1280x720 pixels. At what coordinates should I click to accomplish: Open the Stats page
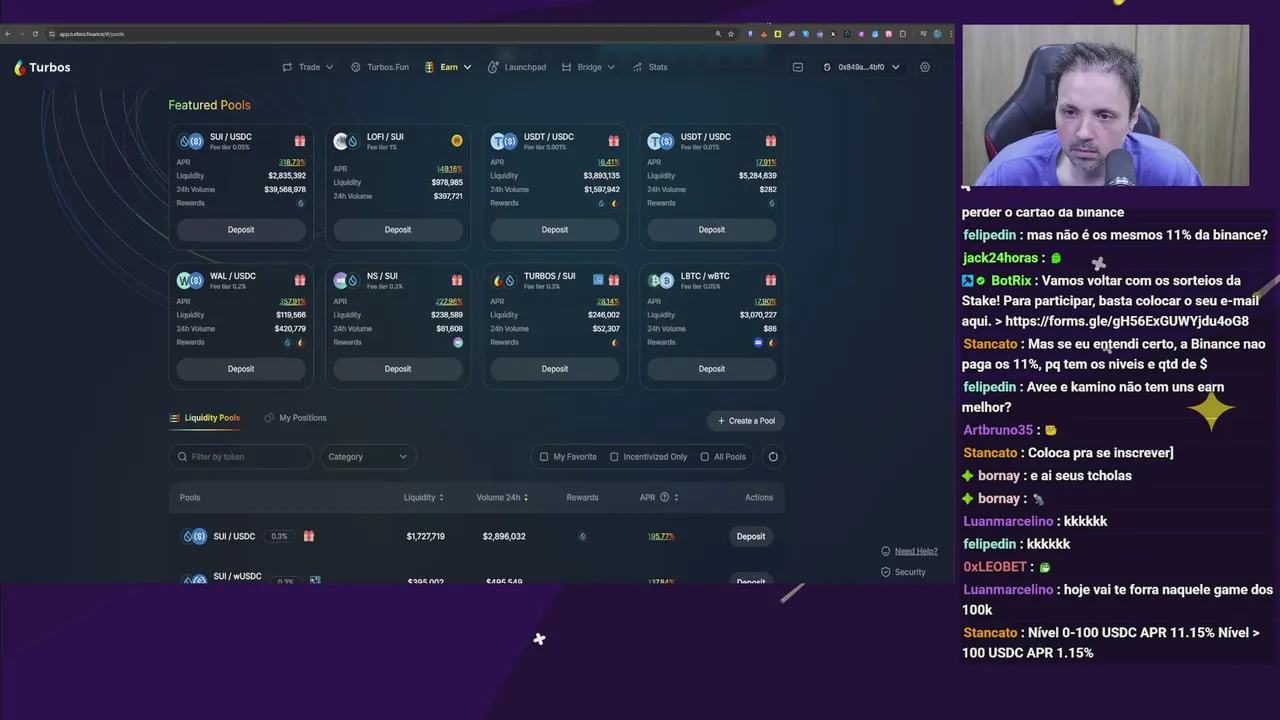click(x=650, y=67)
